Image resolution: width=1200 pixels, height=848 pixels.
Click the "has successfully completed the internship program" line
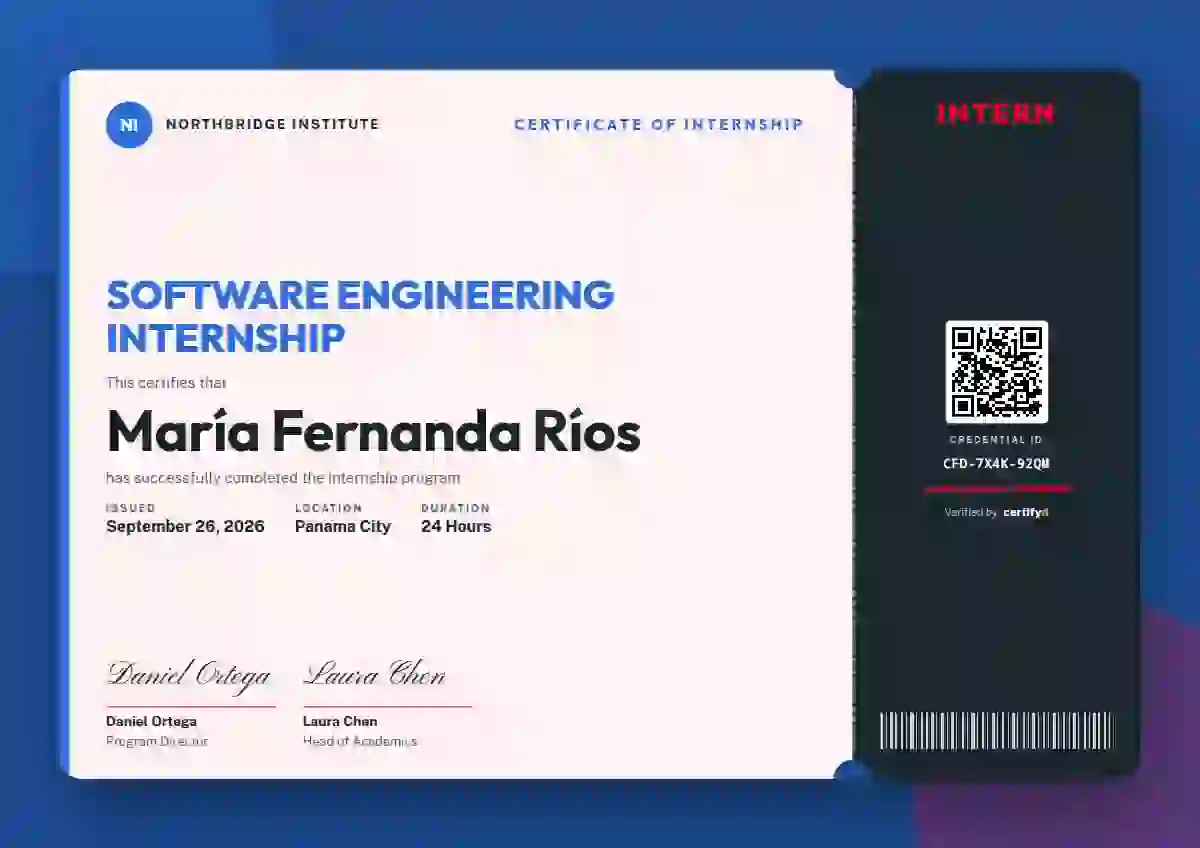(283, 478)
